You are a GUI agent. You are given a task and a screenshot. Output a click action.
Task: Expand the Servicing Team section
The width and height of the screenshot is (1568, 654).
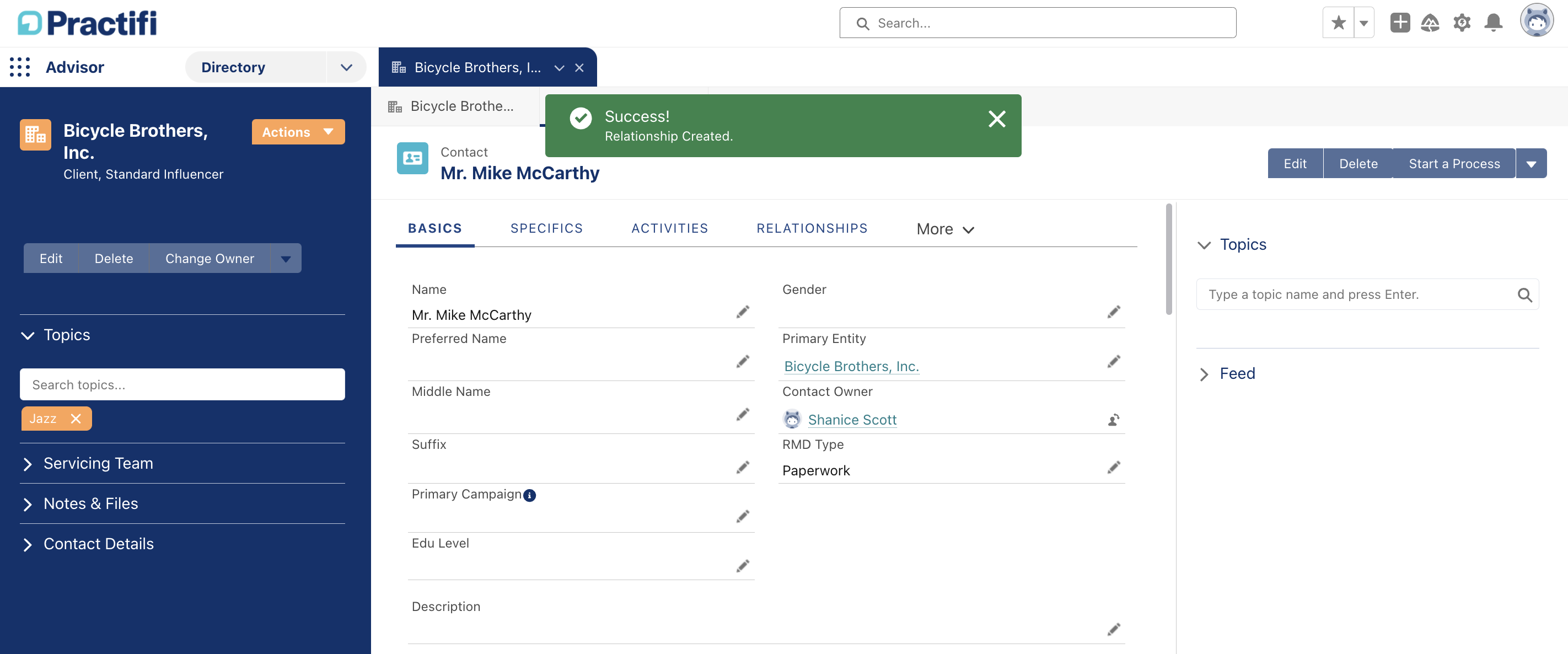click(28, 464)
